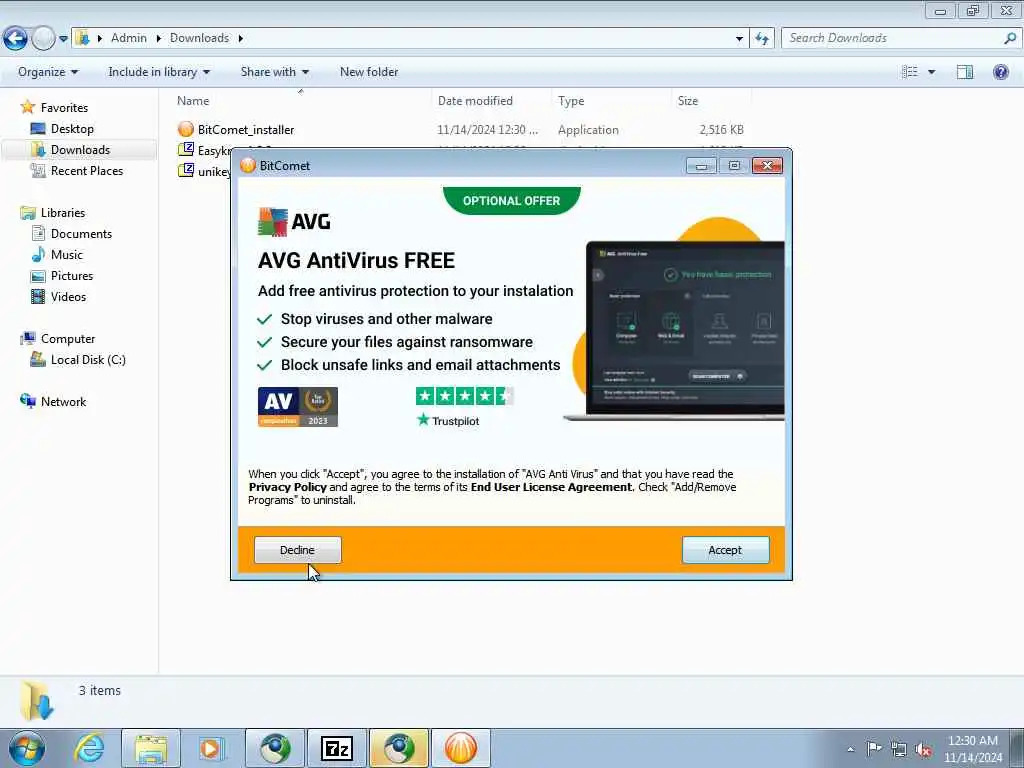1024x768 pixels.
Task: Open the Pictures library
Action: point(72,276)
